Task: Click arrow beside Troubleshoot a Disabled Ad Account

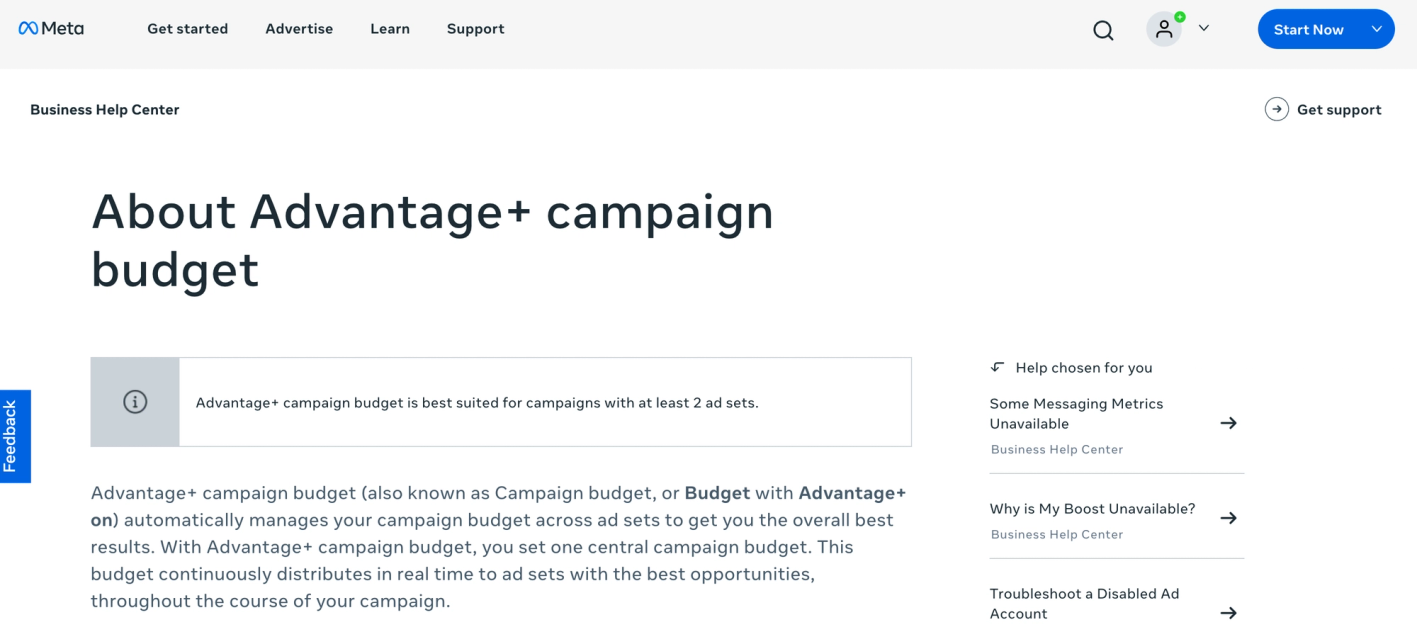Action: pyautogui.click(x=1229, y=613)
